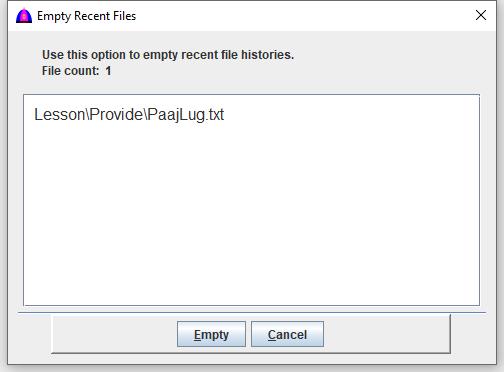Click empty title bar area beside title

click(x=300, y=16)
